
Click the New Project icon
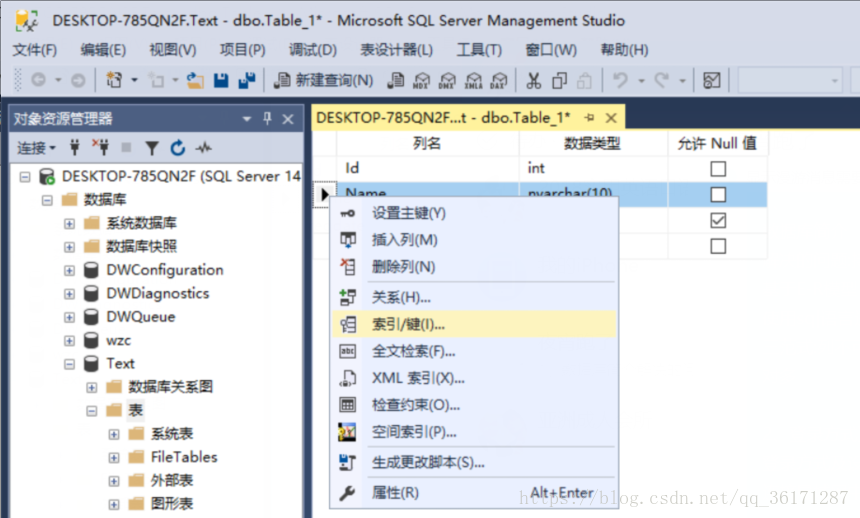coord(114,81)
